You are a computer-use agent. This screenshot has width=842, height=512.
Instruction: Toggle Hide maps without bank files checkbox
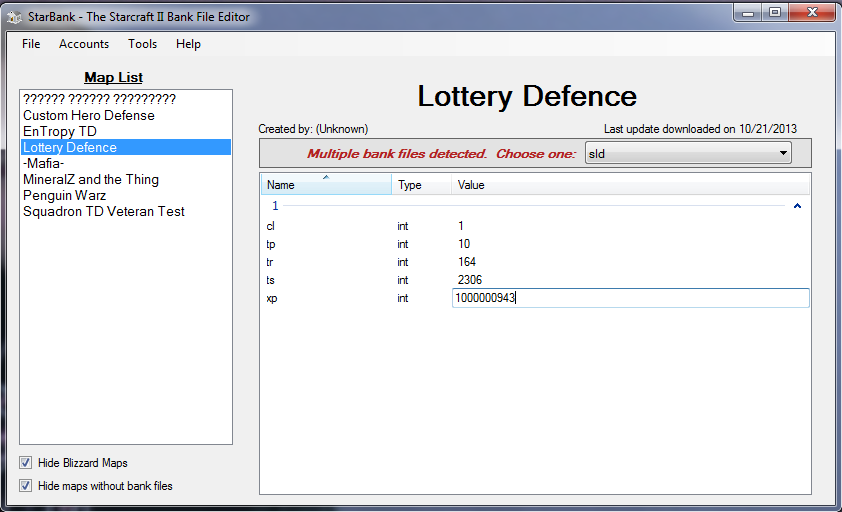click(25, 486)
